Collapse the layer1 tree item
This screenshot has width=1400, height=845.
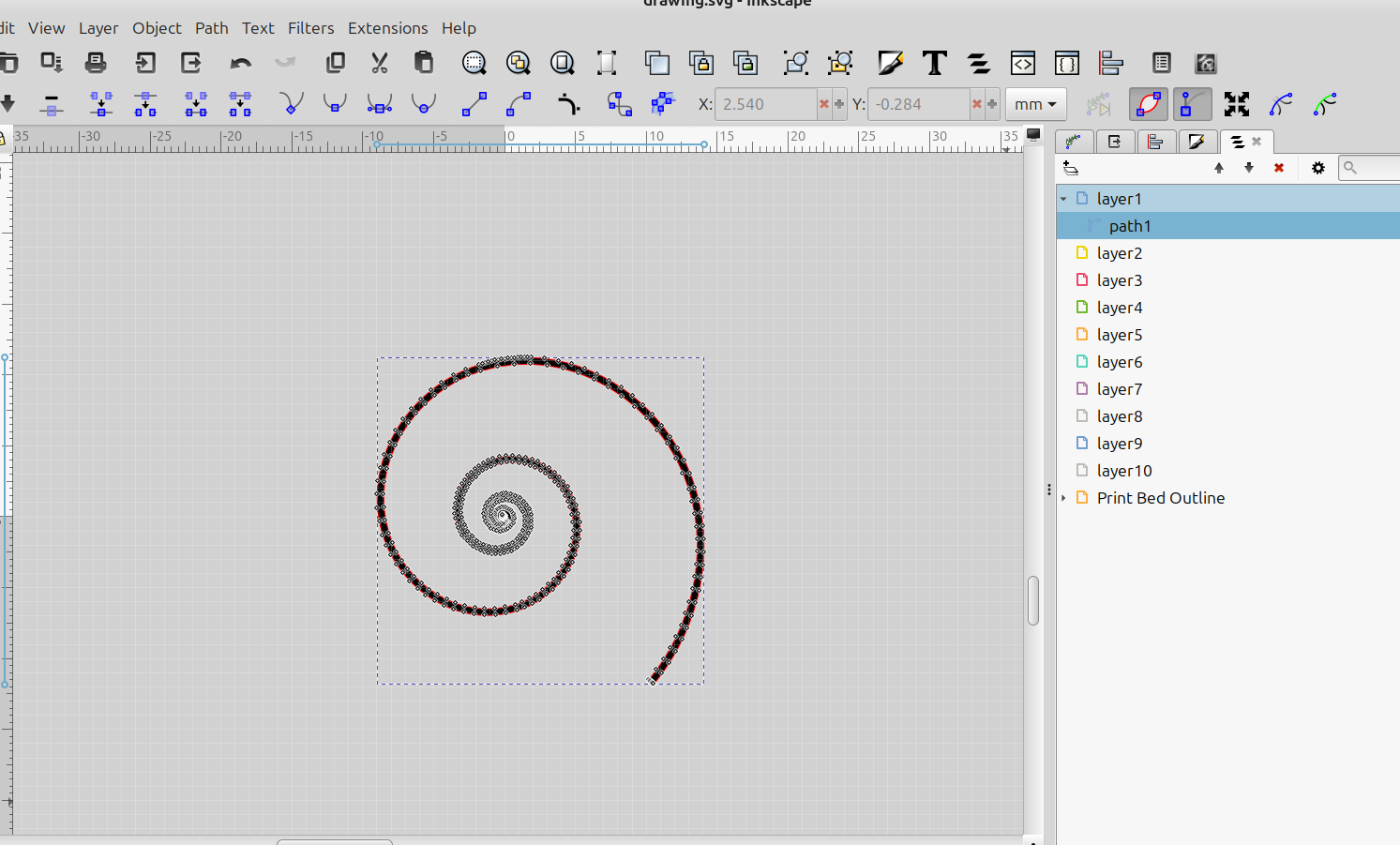pos(1063,199)
